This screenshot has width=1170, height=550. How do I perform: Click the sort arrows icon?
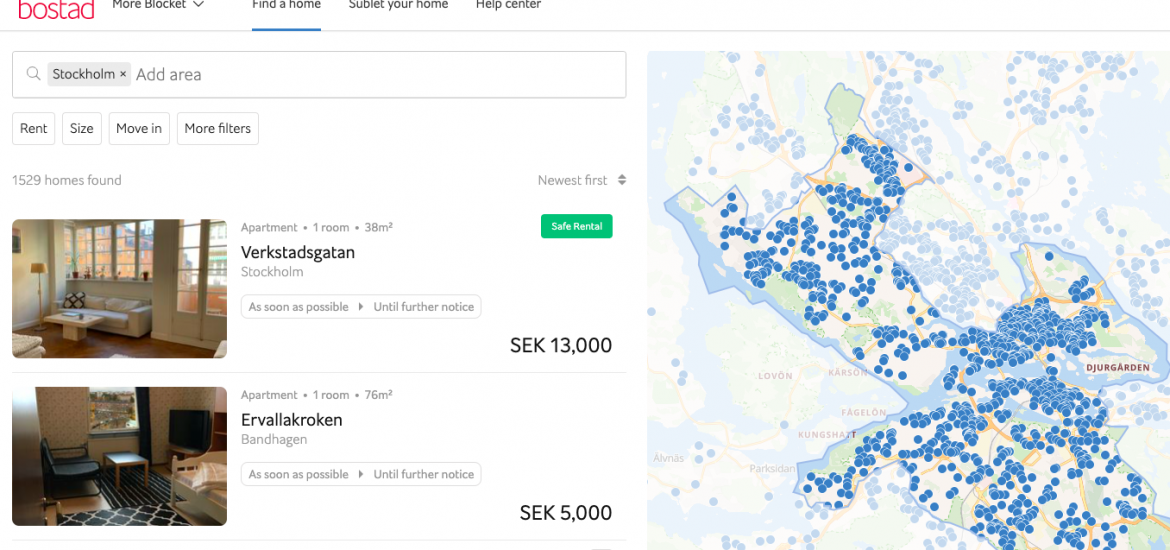click(622, 180)
